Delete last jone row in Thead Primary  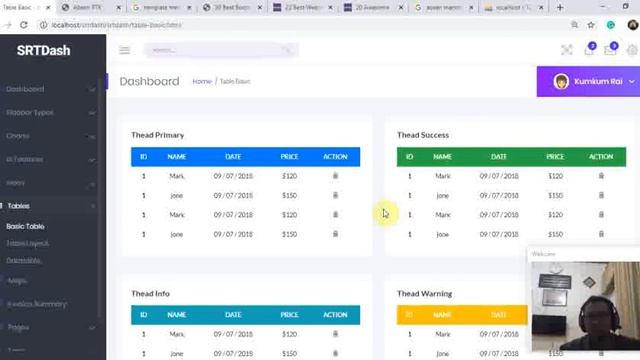tap(335, 234)
